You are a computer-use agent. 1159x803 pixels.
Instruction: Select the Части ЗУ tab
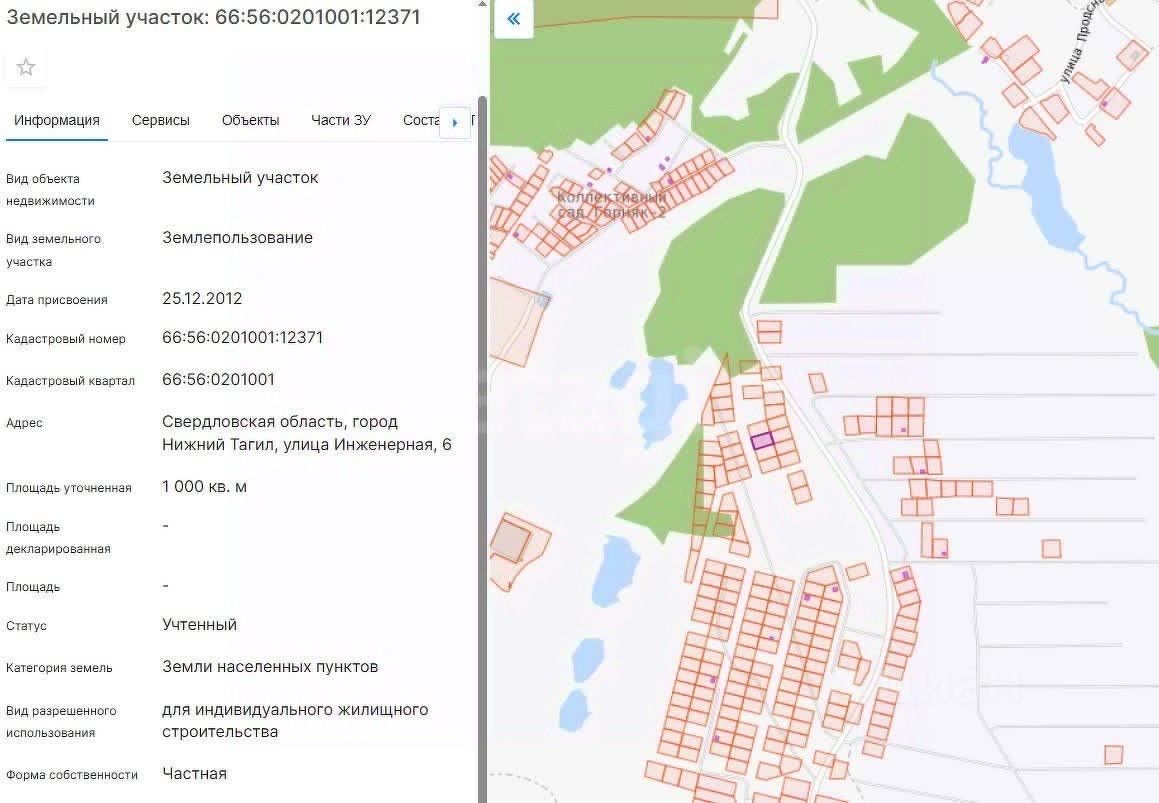point(341,121)
